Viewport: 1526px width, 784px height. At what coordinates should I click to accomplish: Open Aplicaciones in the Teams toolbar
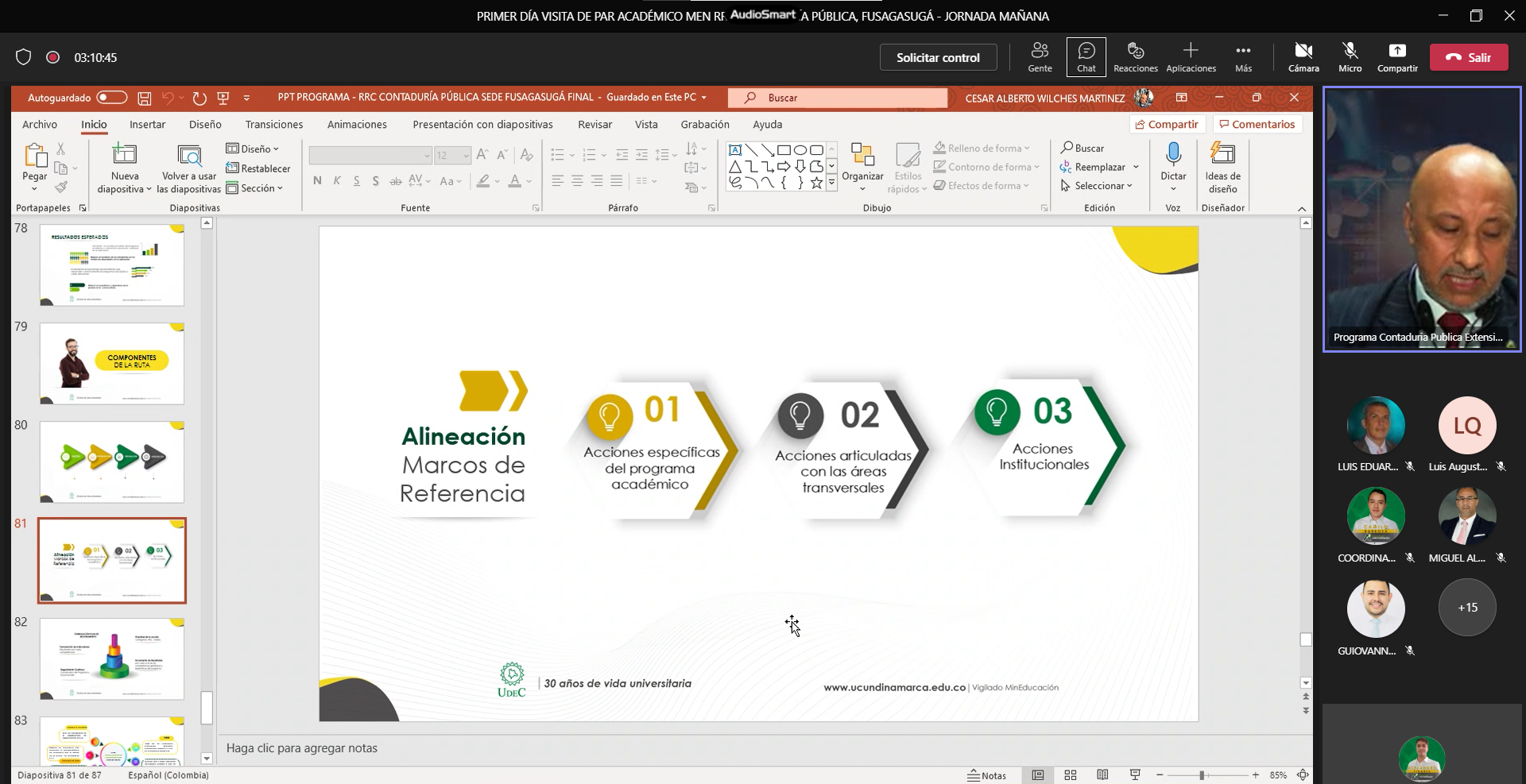click(x=1191, y=57)
